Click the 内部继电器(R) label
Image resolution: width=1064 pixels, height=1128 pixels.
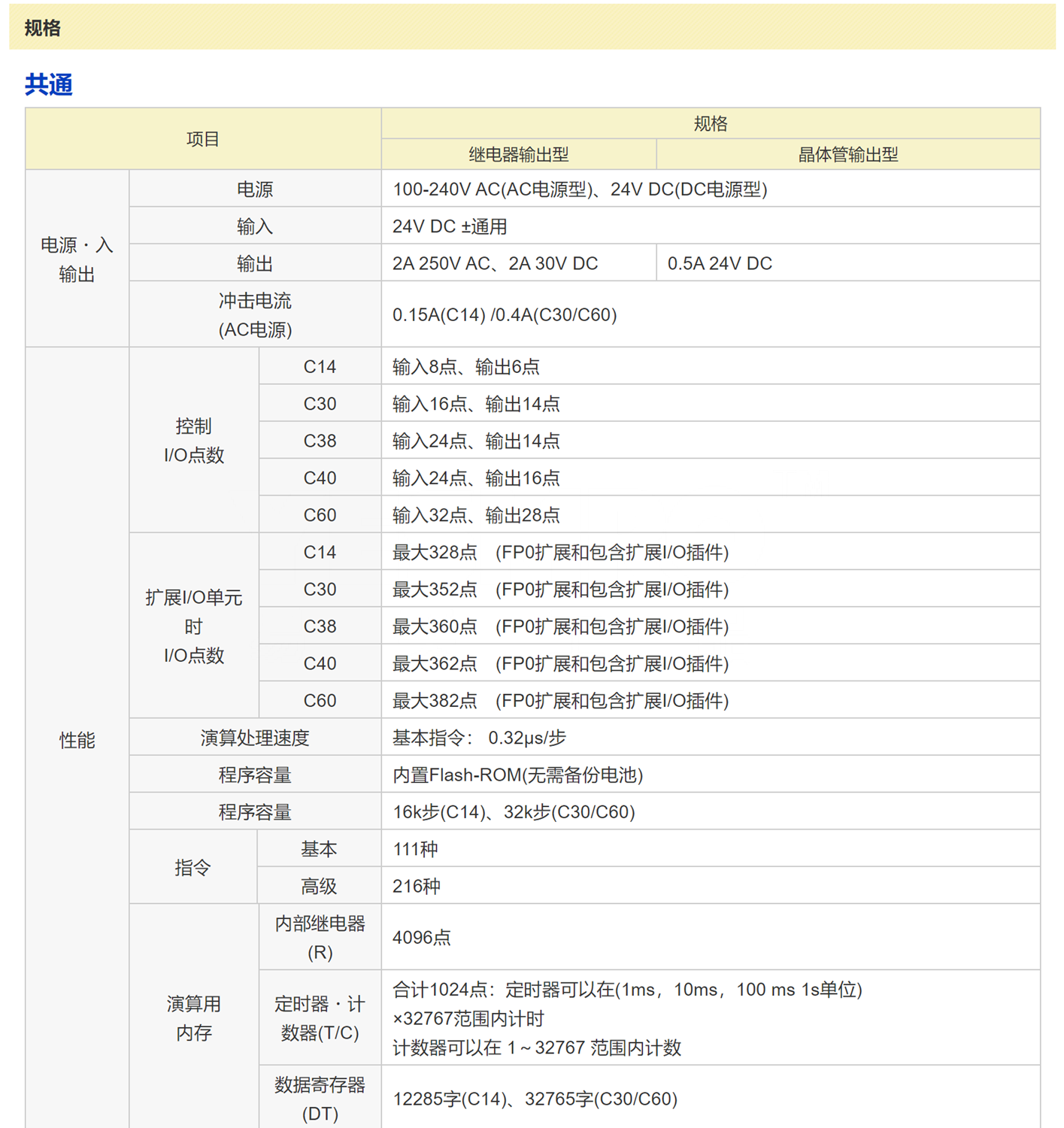click(320, 937)
